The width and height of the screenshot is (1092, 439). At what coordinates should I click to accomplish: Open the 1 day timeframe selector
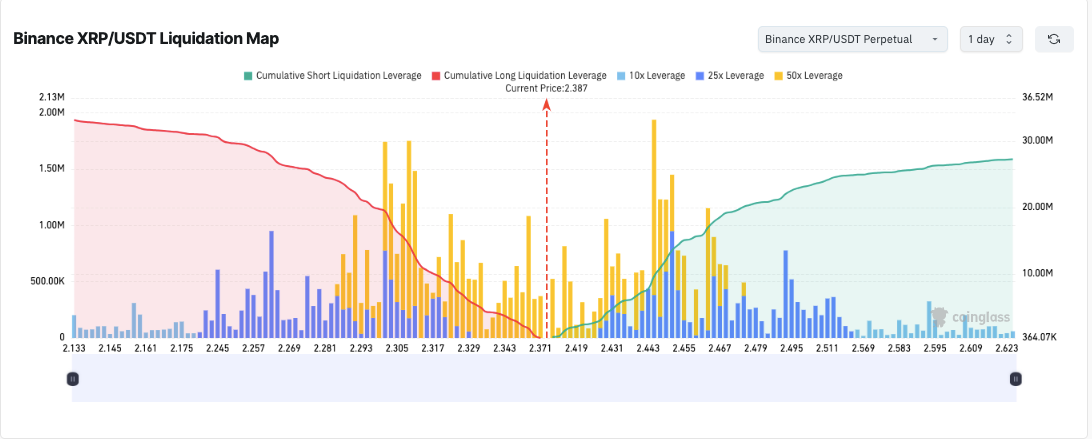tap(991, 39)
